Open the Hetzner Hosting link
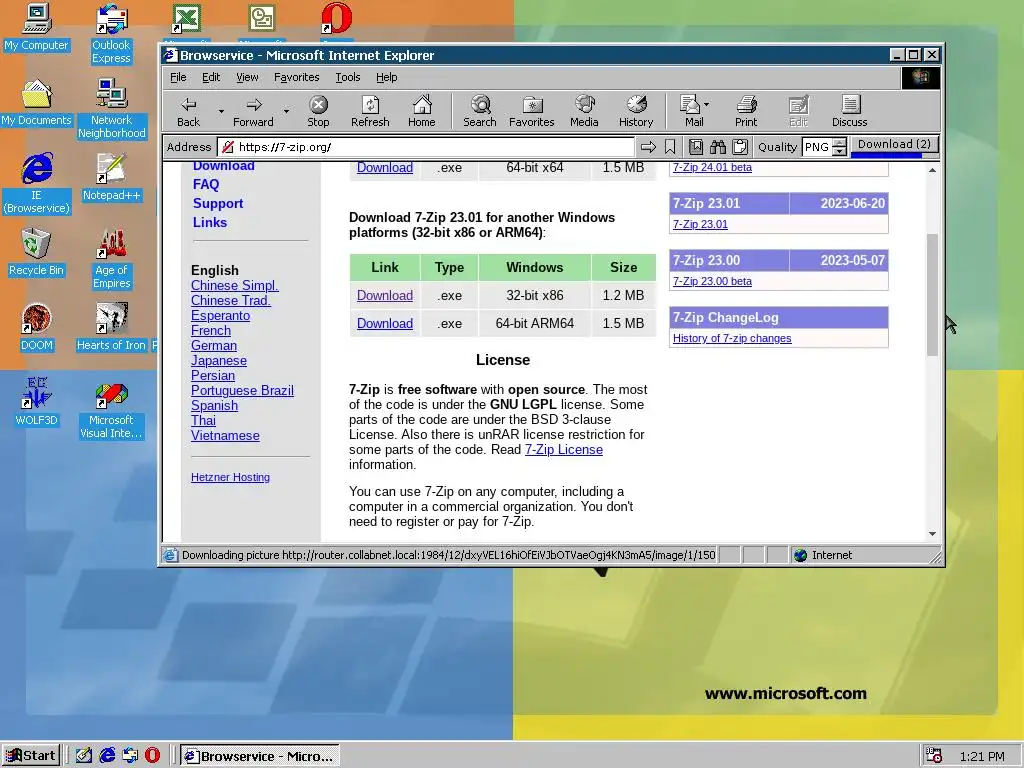 [x=230, y=477]
